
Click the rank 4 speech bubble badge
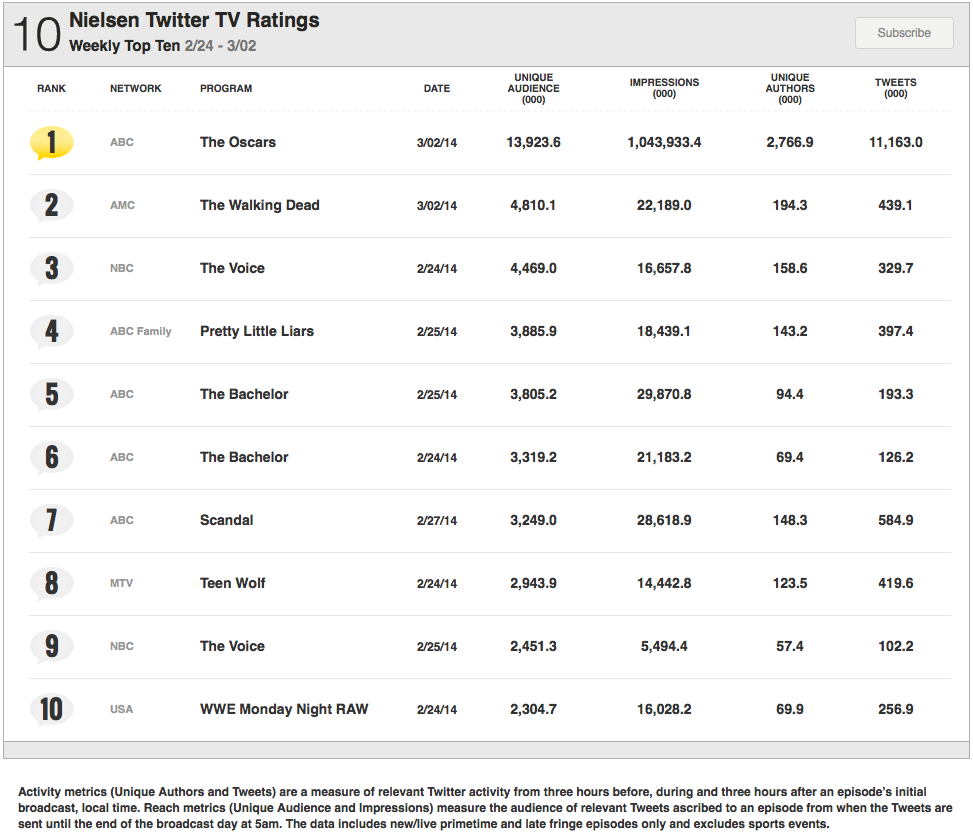[52, 331]
